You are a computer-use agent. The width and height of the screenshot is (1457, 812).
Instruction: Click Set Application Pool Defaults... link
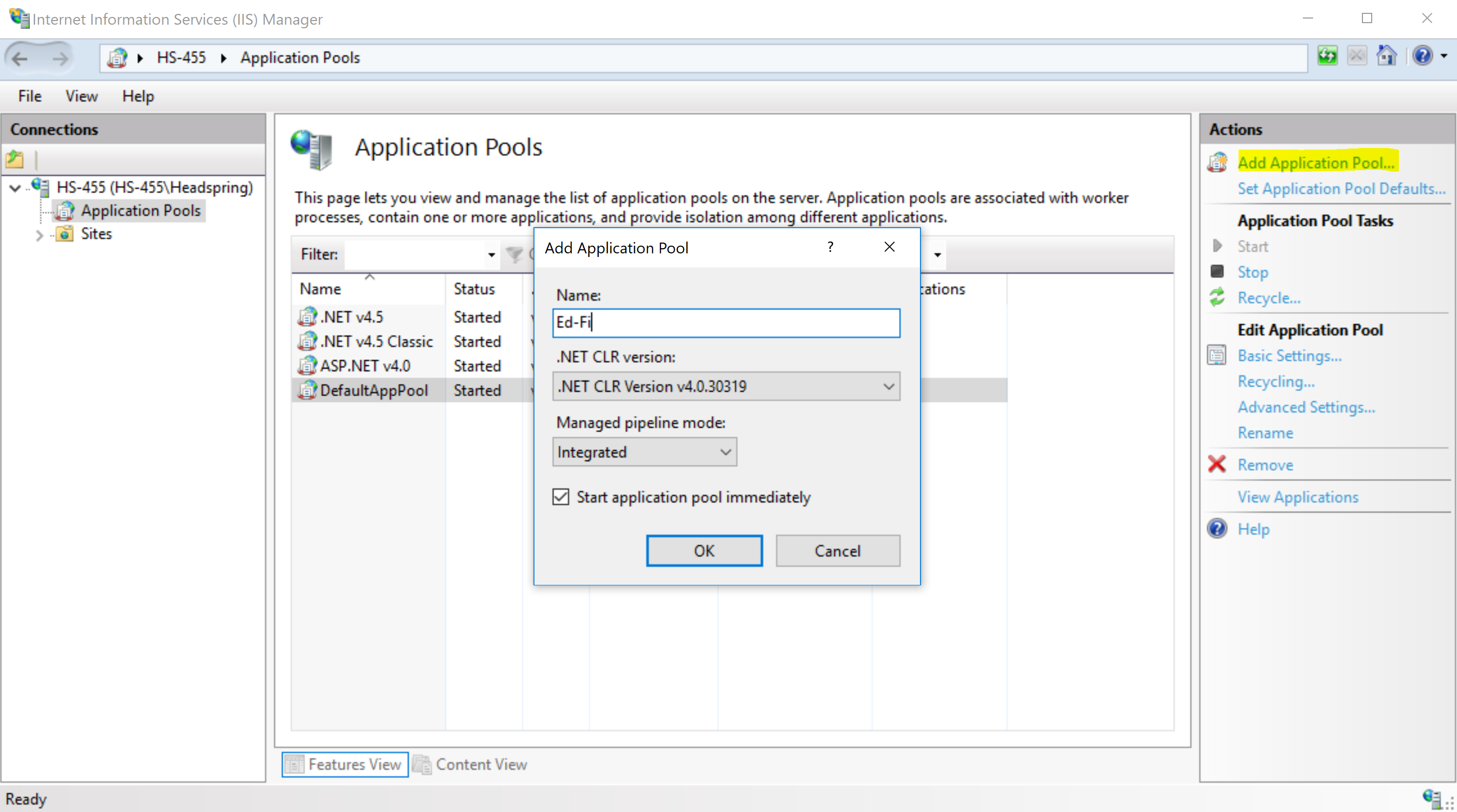[x=1341, y=188]
